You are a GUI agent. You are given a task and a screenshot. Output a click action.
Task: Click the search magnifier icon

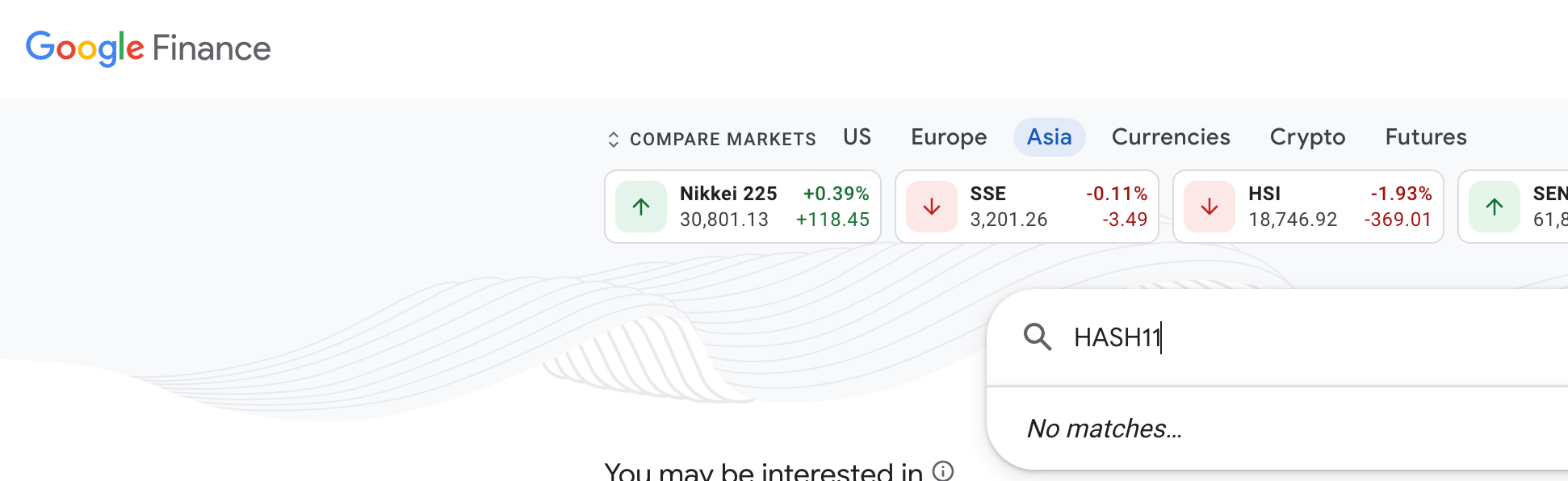click(1038, 337)
